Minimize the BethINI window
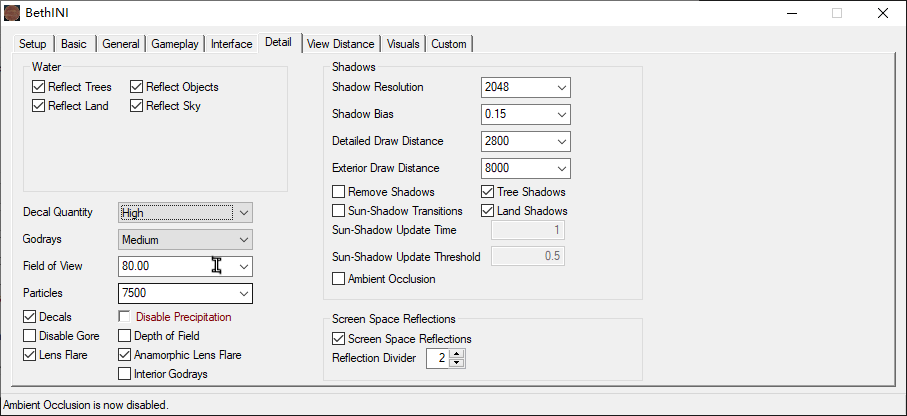Image resolution: width=907 pixels, height=416 pixels. [x=792, y=13]
